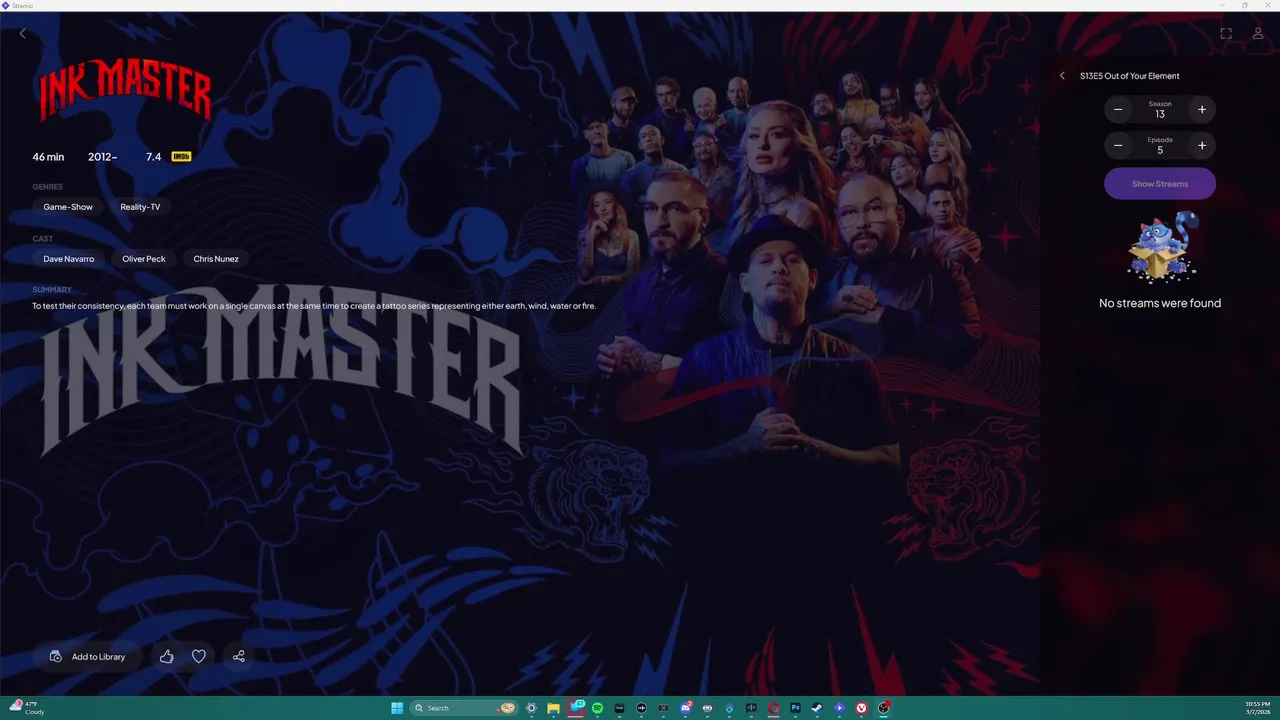Open Photoshop from the taskbar
1280x720 pixels.
(795, 708)
